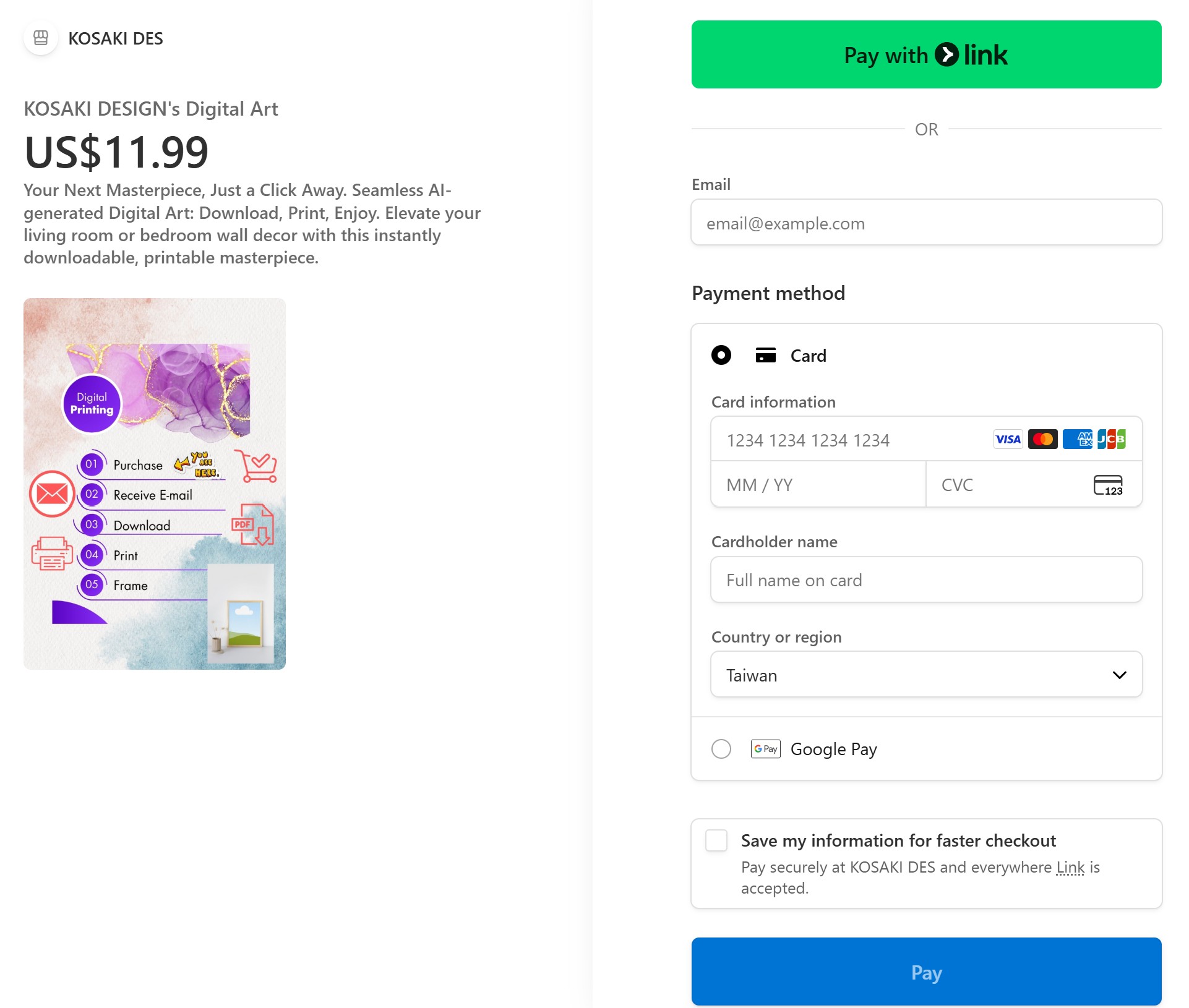Open the Link hyperlink in checkout text
This screenshot has width=1189, height=1008.
pos(1070,868)
